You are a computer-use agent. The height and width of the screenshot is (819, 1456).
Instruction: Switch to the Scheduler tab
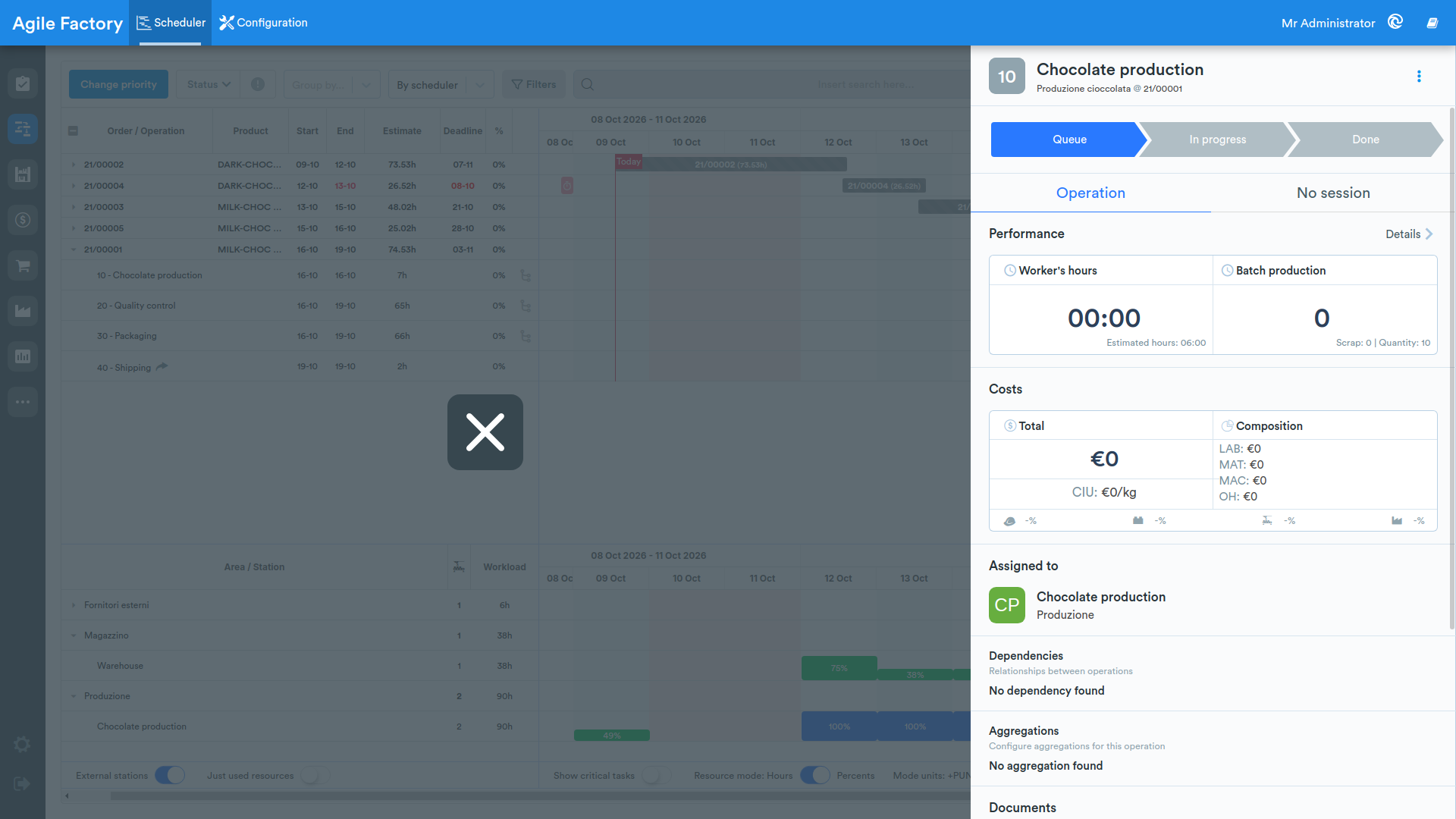pos(171,23)
